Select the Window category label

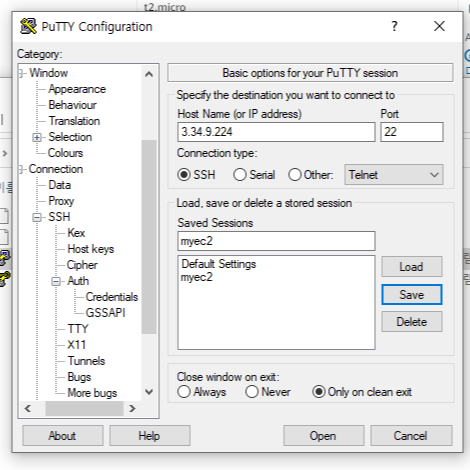tap(48, 73)
